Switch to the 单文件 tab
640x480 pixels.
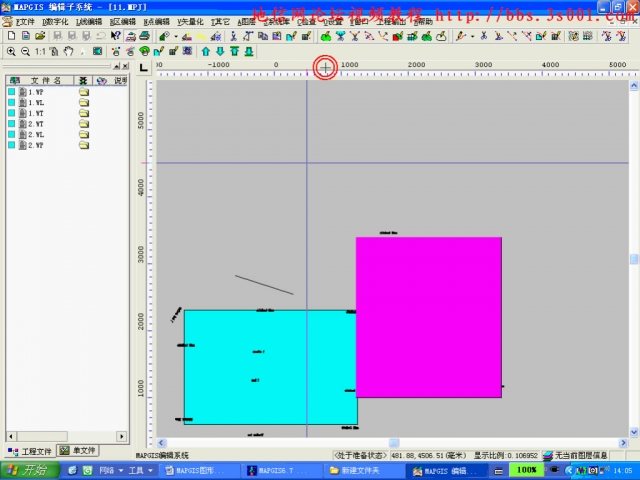[x=78, y=451]
